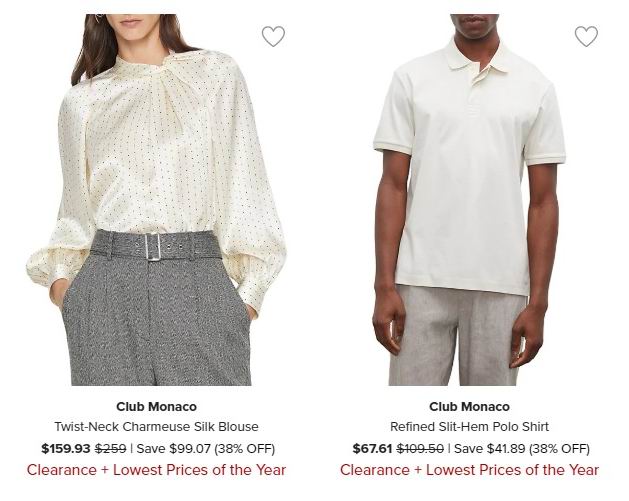The width and height of the screenshot is (629, 501).
Task: Click the linen pants in polo photo
Action: (x=457, y=337)
